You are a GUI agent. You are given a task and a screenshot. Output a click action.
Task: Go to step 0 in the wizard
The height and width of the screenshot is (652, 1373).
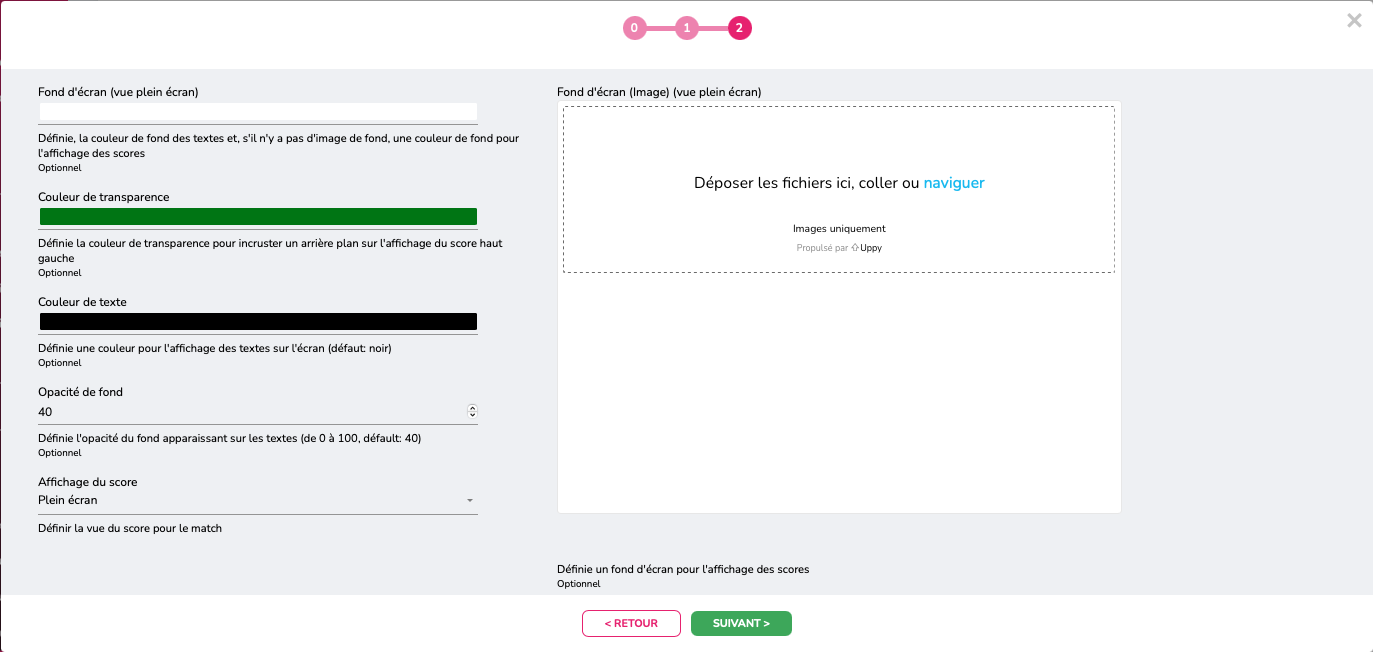click(634, 28)
